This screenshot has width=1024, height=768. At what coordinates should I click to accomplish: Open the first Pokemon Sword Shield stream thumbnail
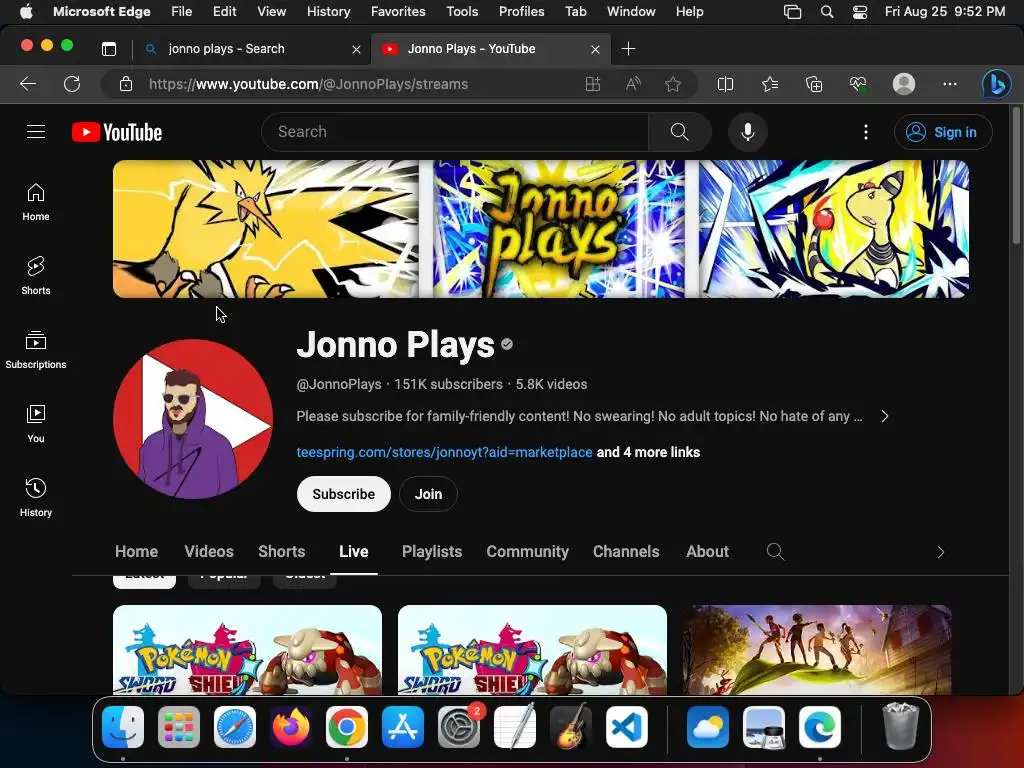248,650
